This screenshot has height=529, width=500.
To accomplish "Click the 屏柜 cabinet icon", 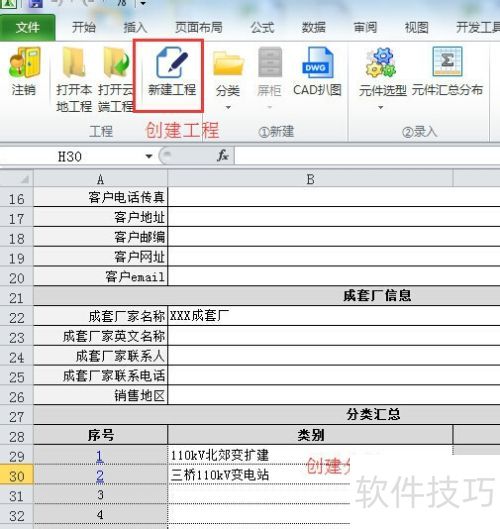I will pos(270,62).
